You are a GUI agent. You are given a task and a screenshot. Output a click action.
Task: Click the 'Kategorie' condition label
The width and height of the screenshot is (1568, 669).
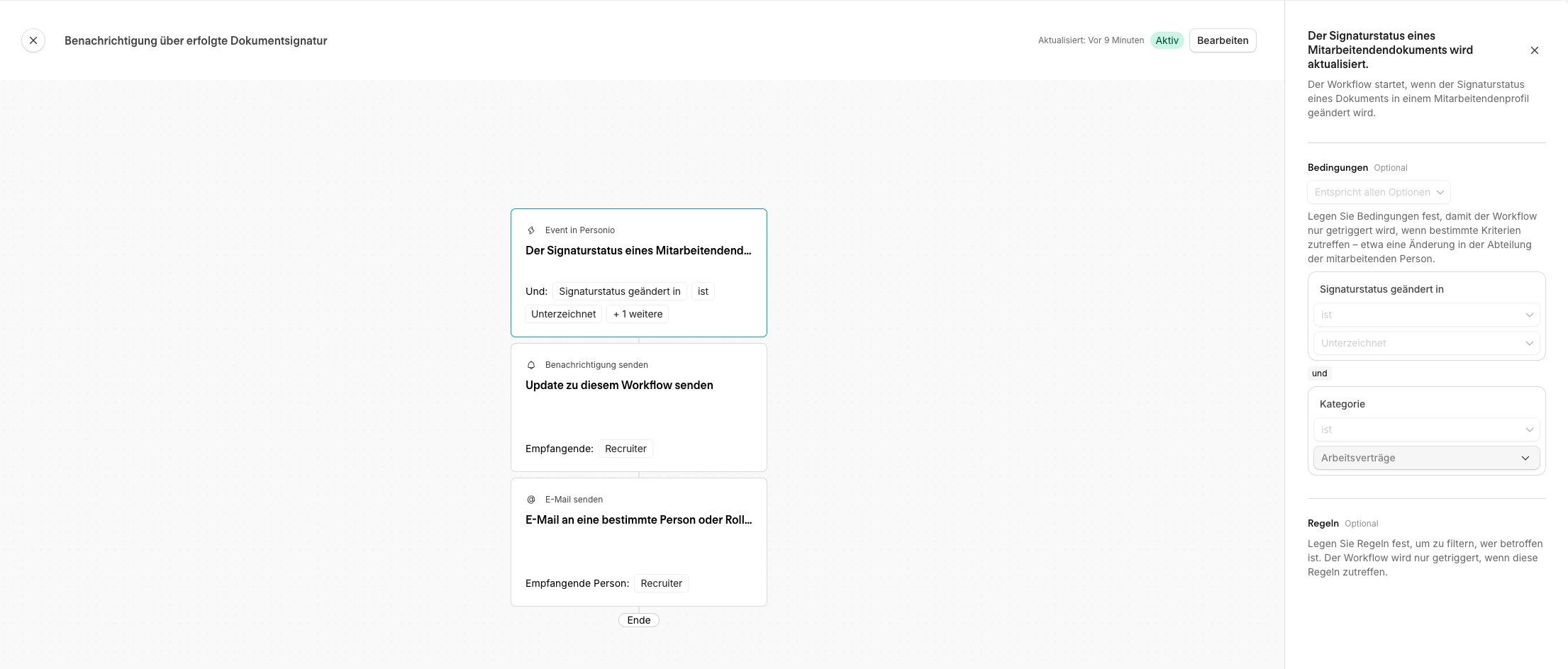click(1342, 404)
